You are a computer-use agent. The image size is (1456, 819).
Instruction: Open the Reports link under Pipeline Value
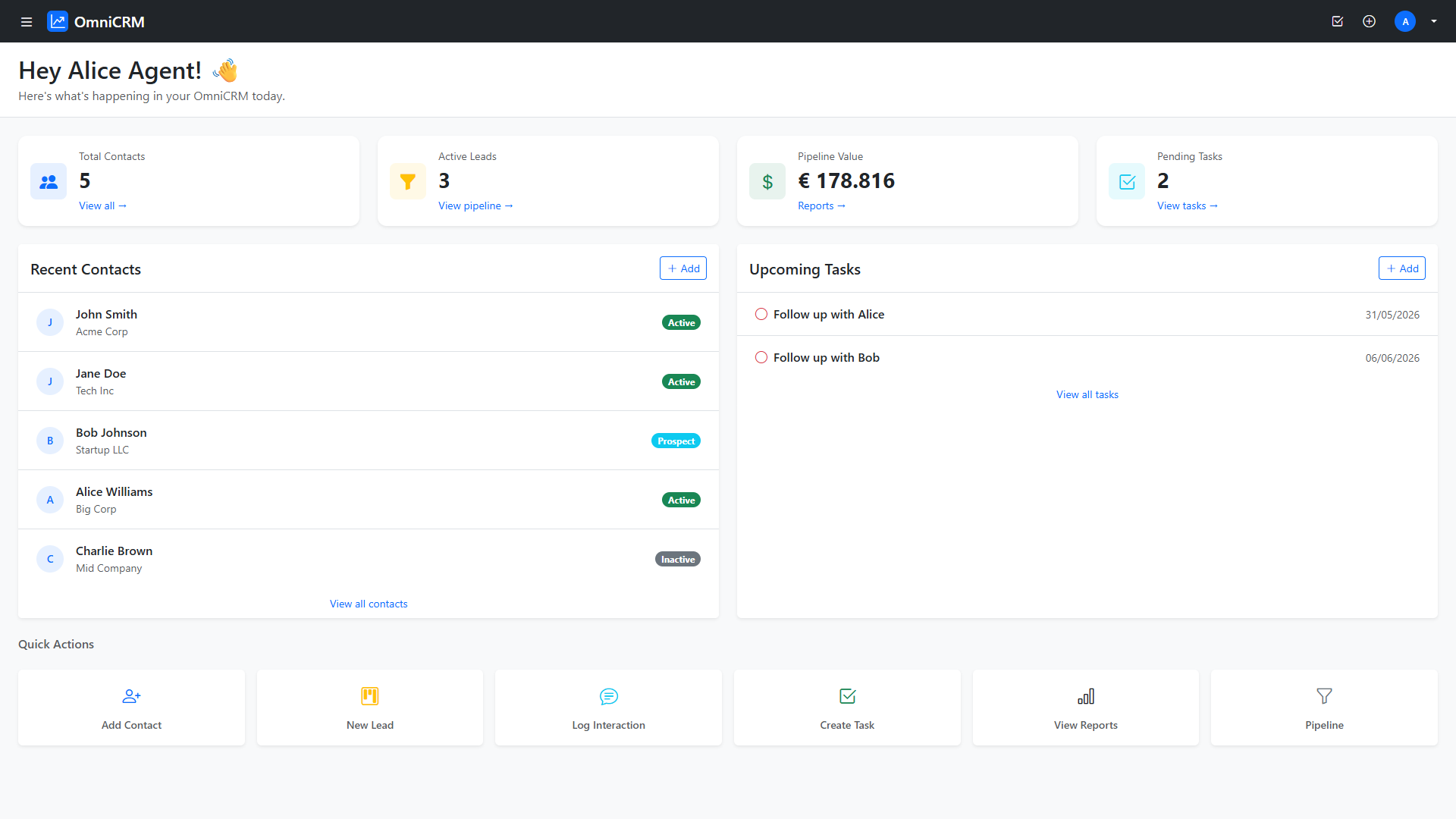coord(821,206)
